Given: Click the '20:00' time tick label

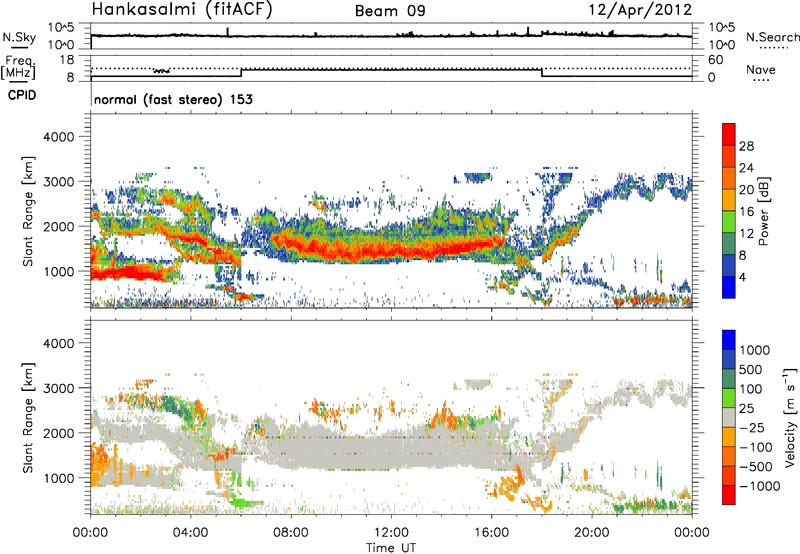Looking at the screenshot, I should point(591,533).
